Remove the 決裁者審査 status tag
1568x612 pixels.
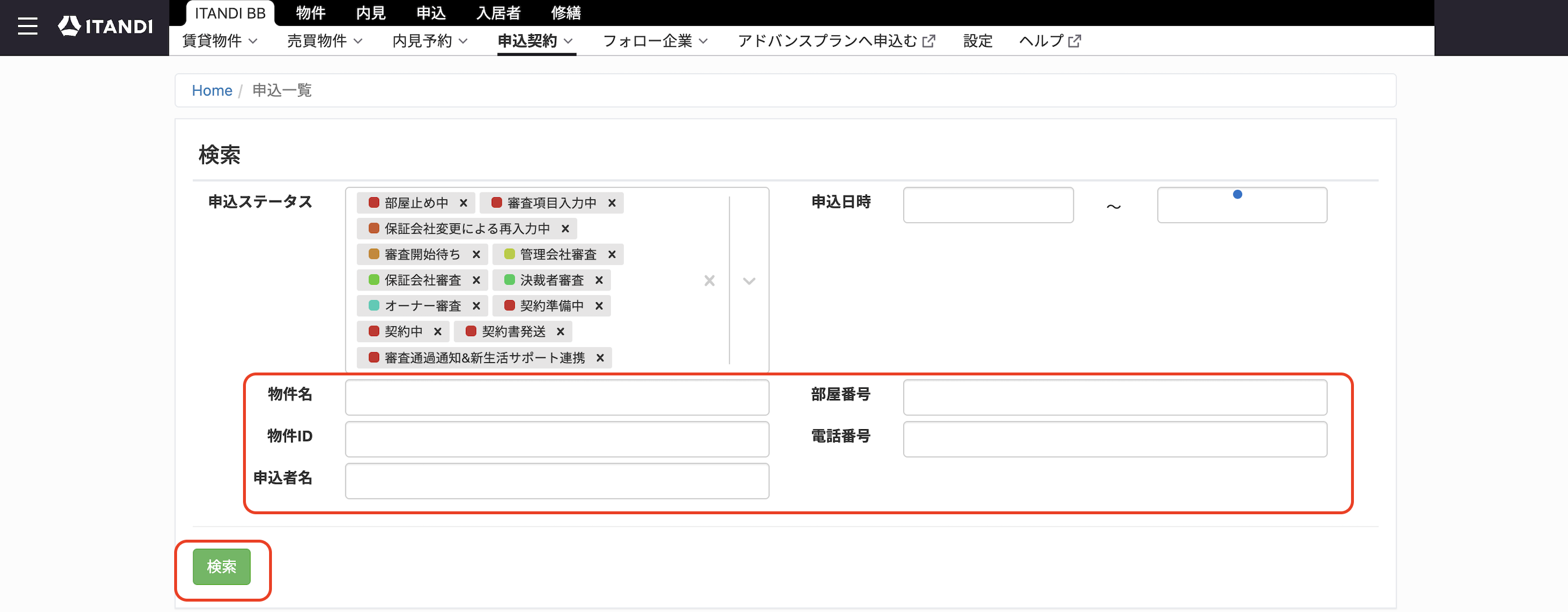[x=599, y=280]
